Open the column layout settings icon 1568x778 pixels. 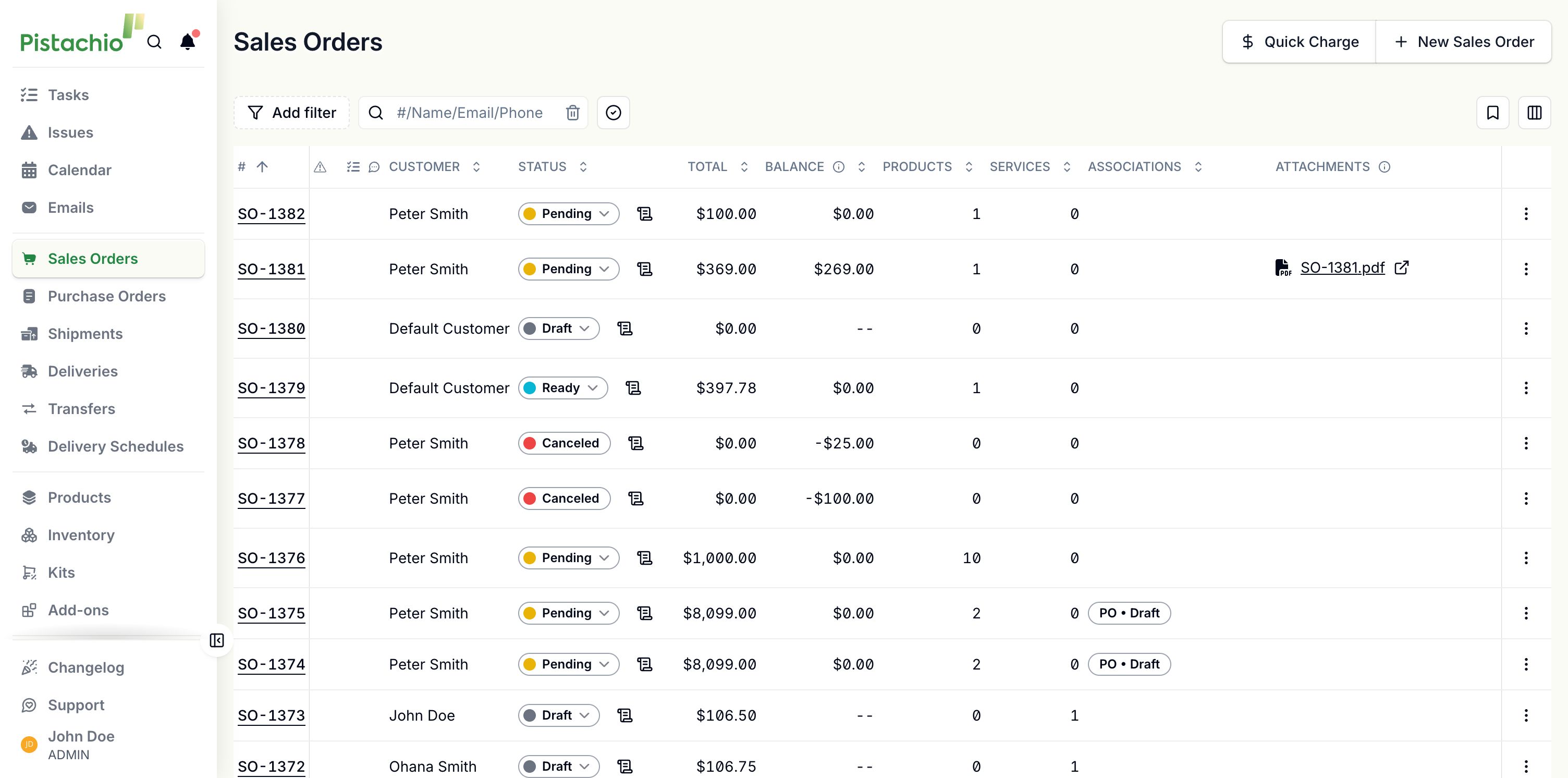click(x=1534, y=113)
